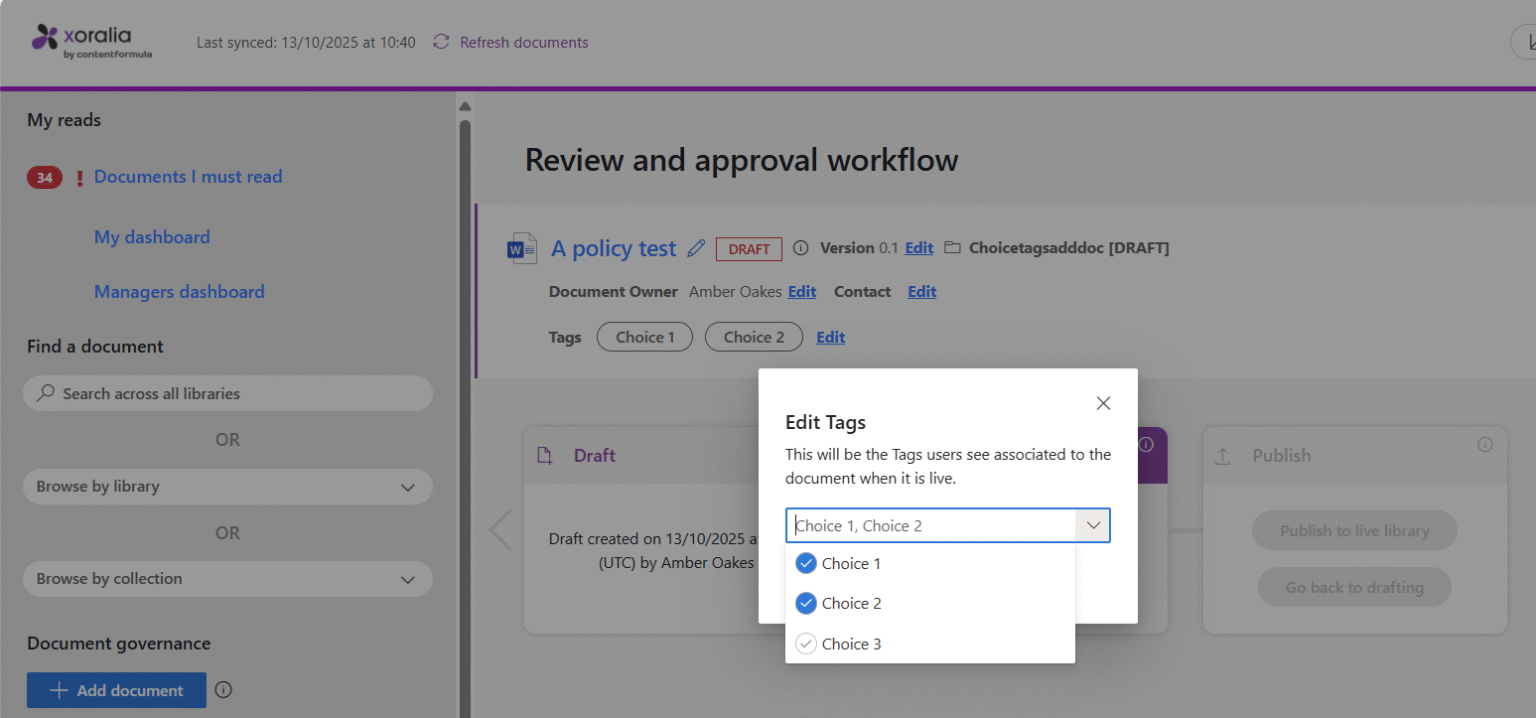Screen dimensions: 1536x718
Task: Open Managers dashboard from the sidebar
Action: point(179,292)
